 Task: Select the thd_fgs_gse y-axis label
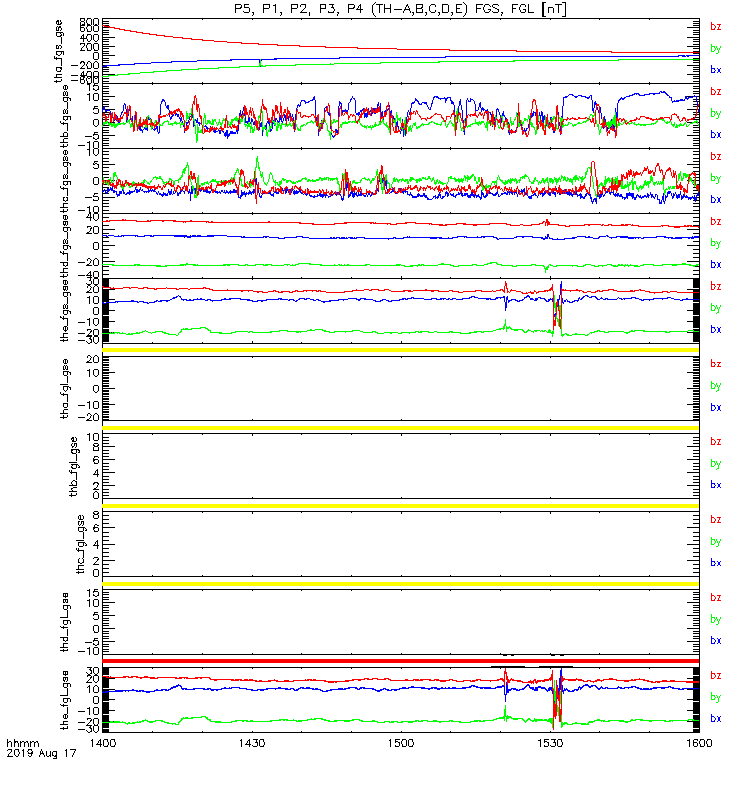point(65,246)
